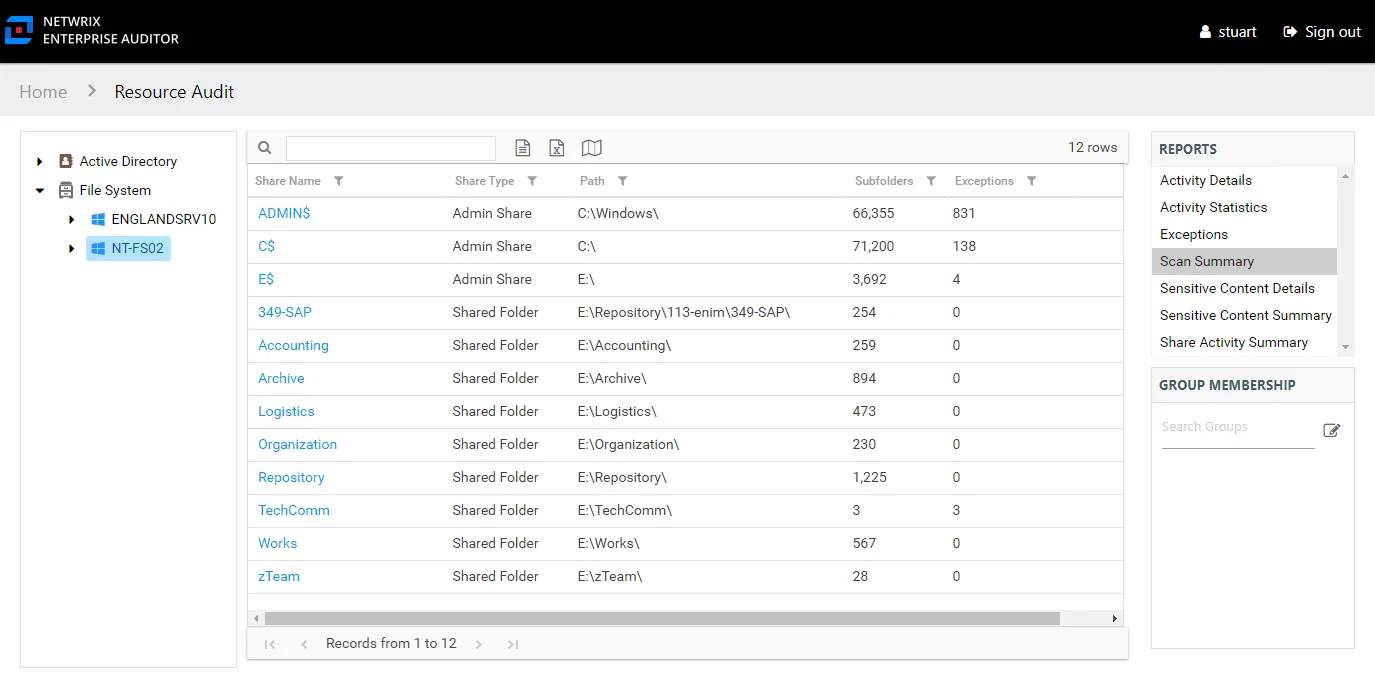The height and width of the screenshot is (673, 1375).
Task: Select ENGLANDSRV10 in the tree
Action: click(164, 219)
